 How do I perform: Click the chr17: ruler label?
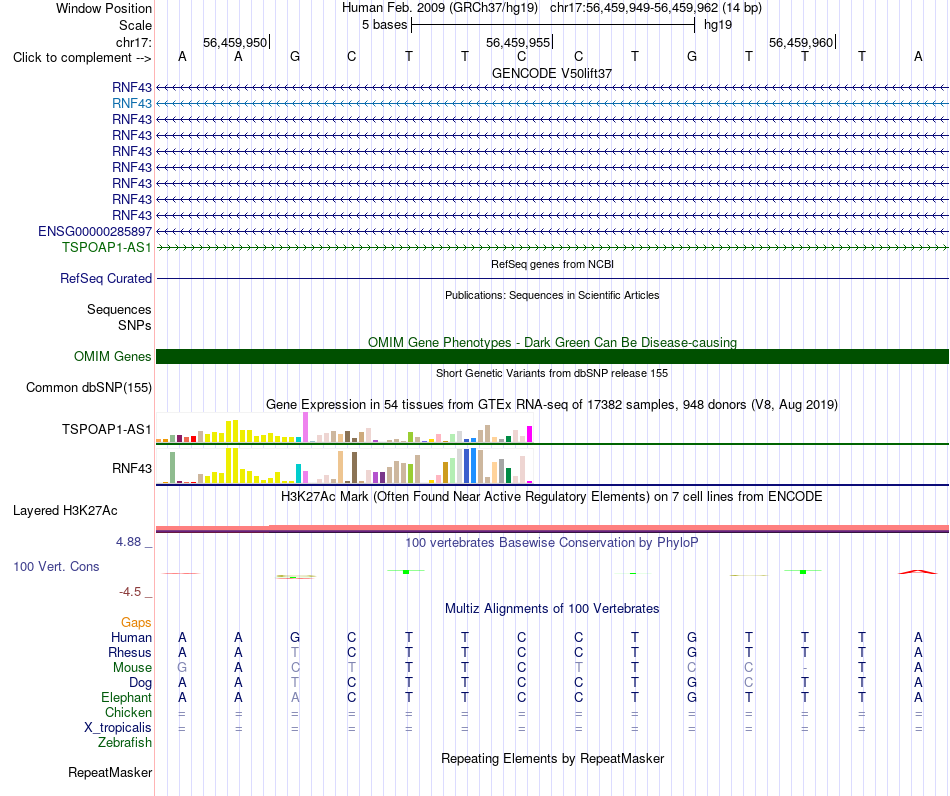tap(133, 42)
